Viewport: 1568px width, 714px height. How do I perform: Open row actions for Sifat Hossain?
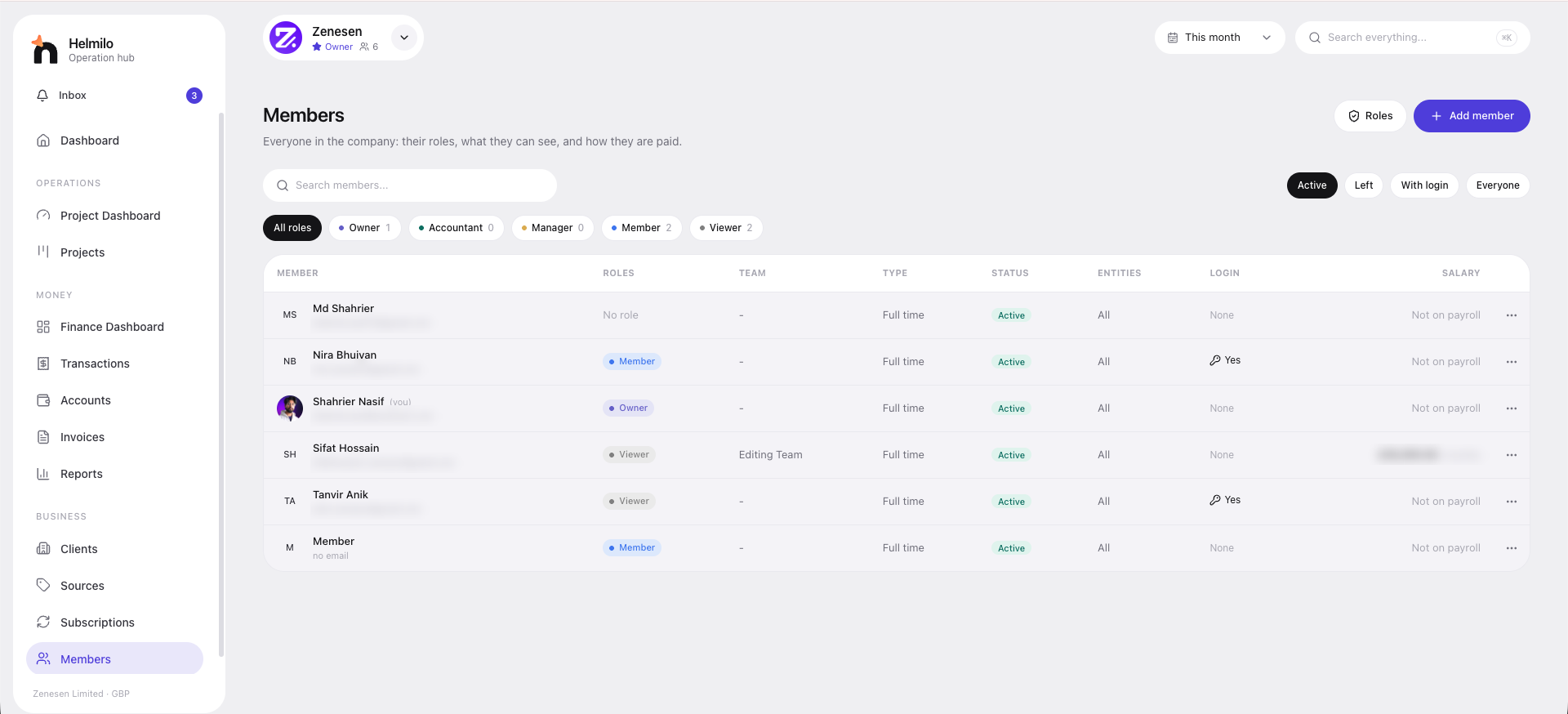coord(1512,455)
